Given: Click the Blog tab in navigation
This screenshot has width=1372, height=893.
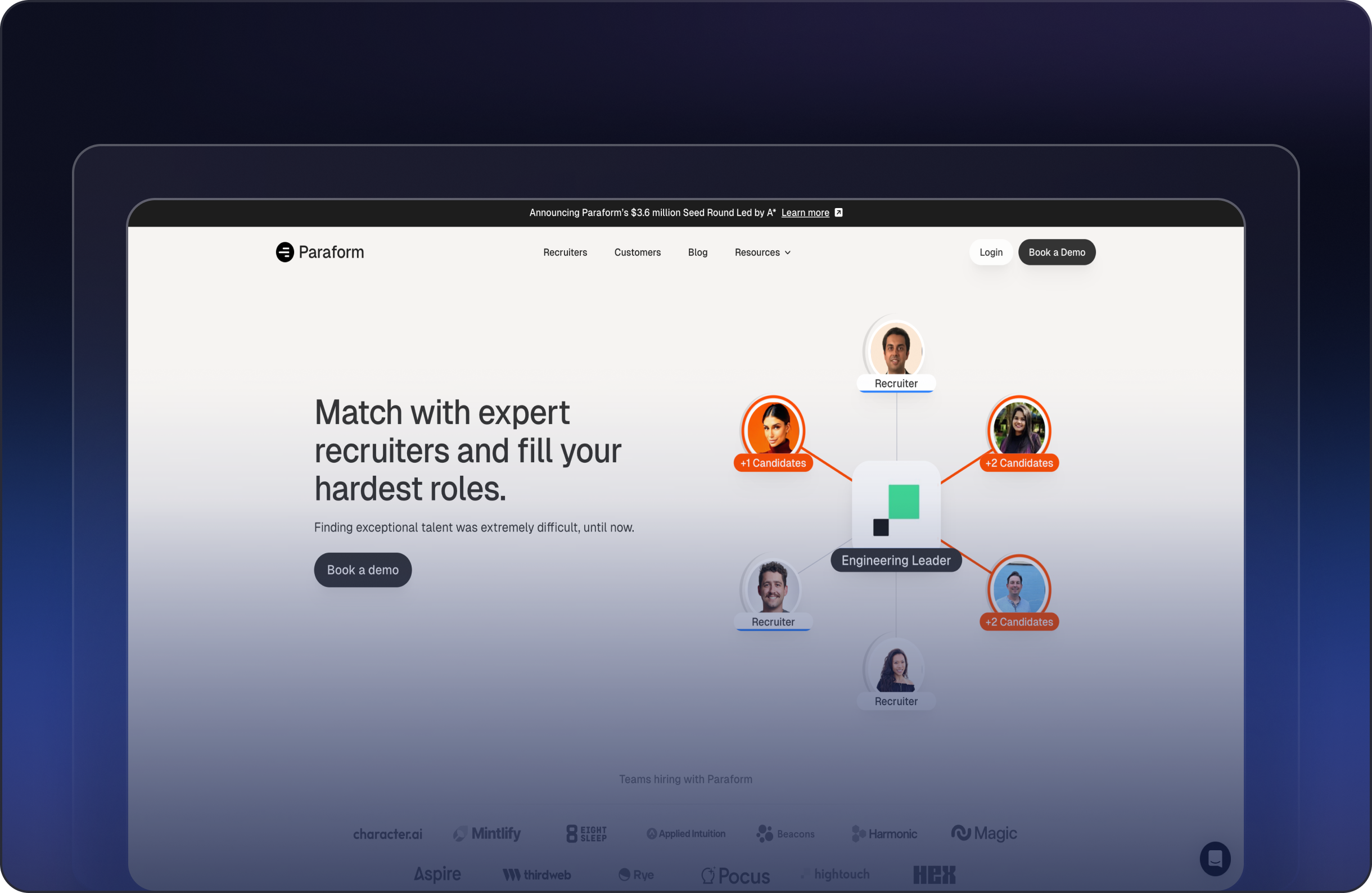Looking at the screenshot, I should (x=697, y=252).
